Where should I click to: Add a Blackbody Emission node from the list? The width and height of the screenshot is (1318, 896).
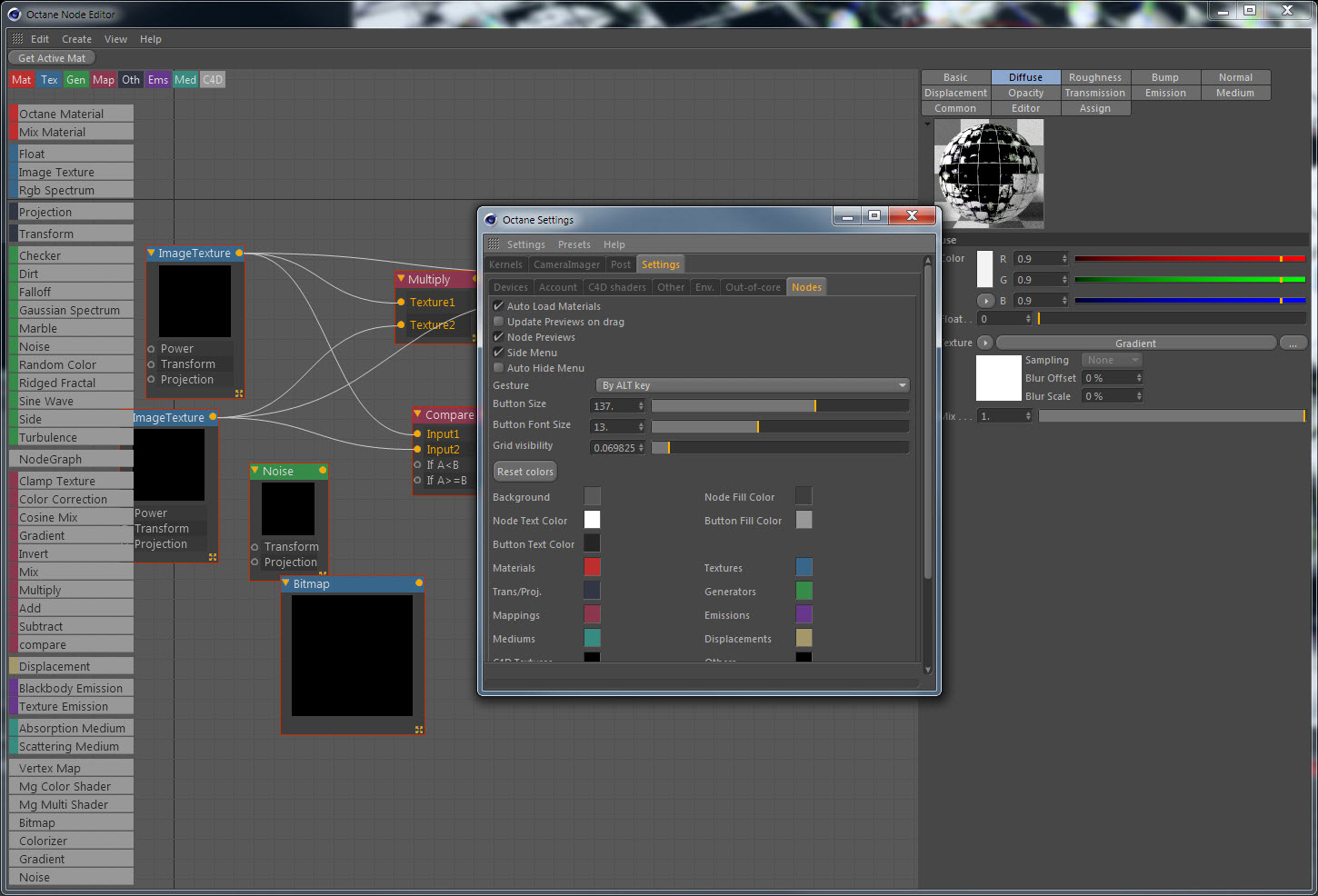click(71, 688)
